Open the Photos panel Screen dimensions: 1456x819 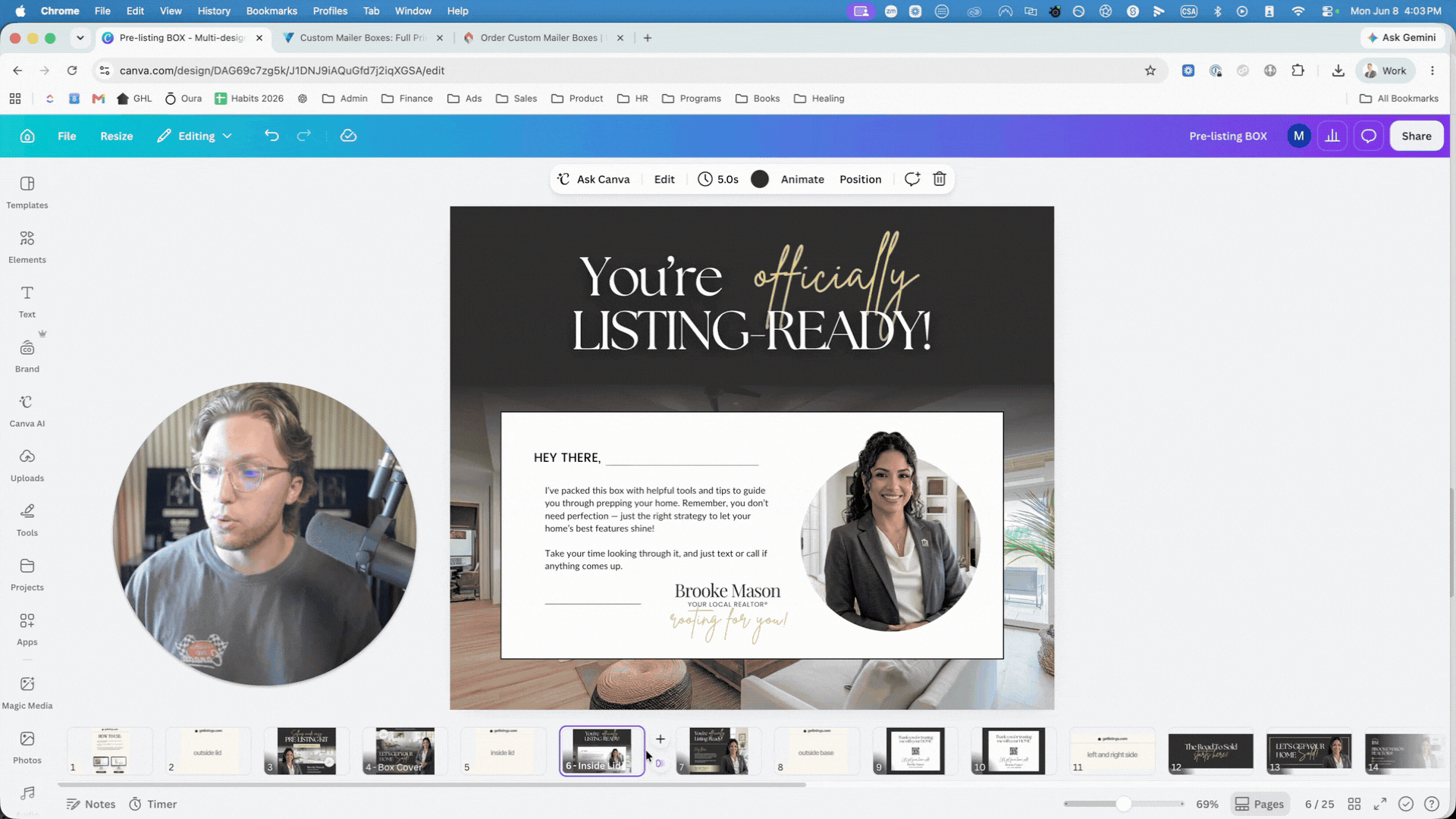[27, 748]
